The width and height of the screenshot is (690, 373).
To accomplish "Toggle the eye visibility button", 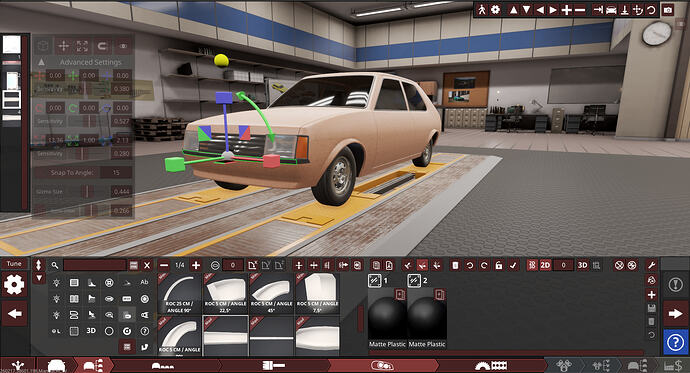I will (123, 46).
